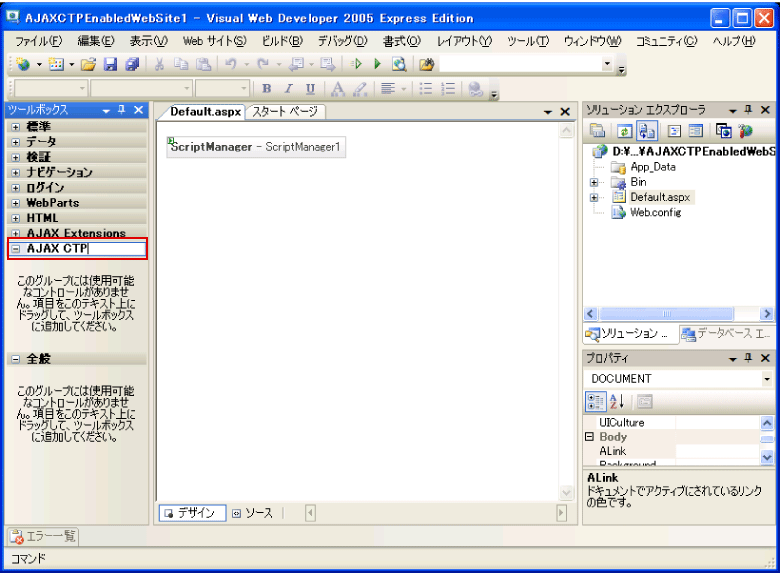
Task: Start debugging with the green play icon
Action: [377, 64]
